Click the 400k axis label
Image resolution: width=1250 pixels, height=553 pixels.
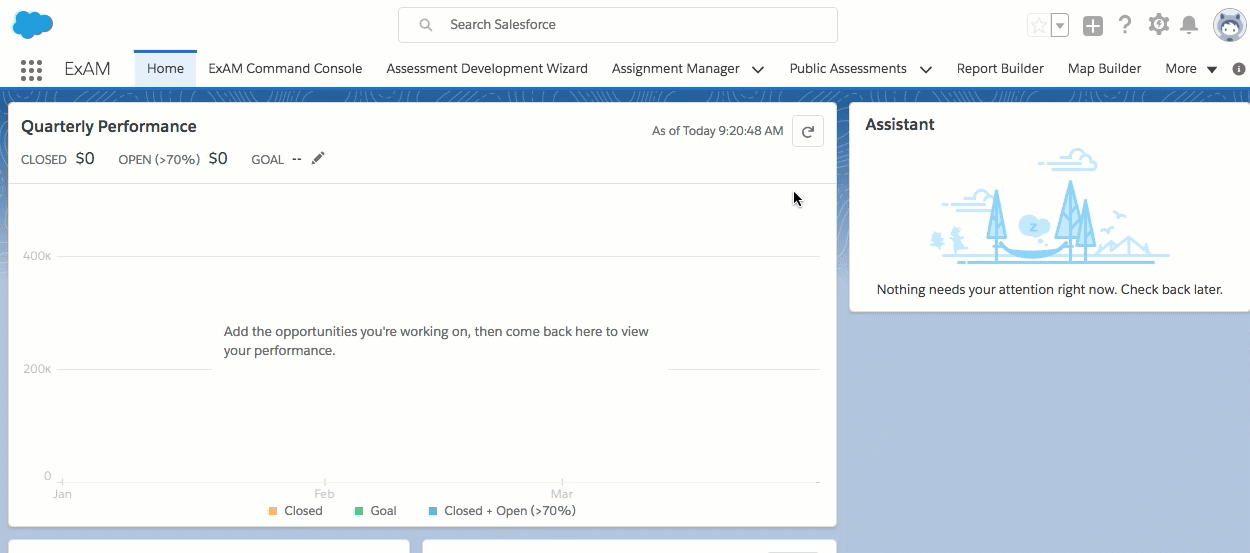pos(37,256)
